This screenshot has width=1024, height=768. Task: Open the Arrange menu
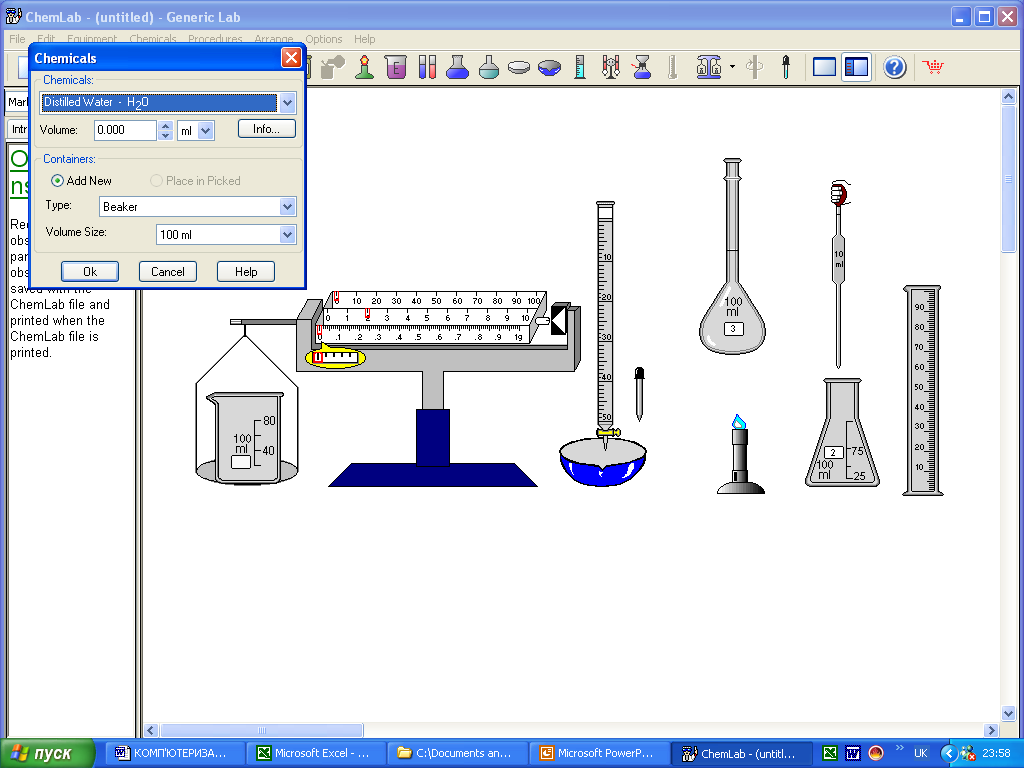click(x=274, y=39)
